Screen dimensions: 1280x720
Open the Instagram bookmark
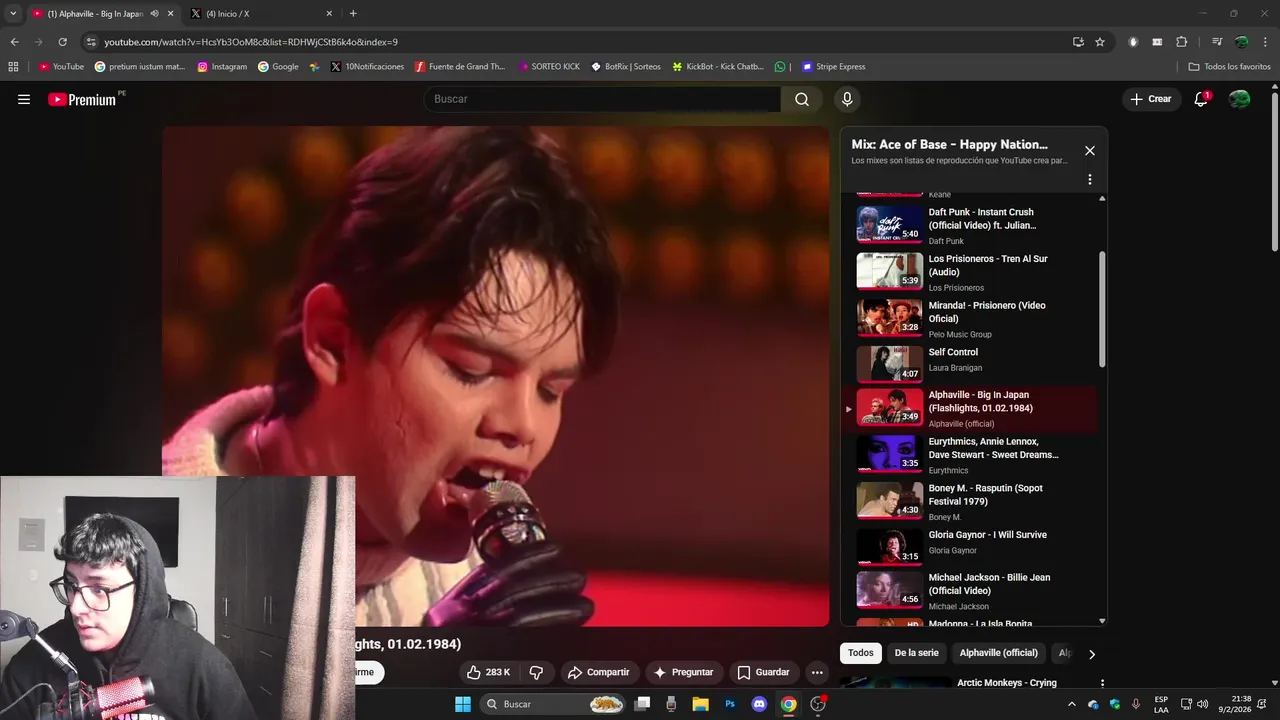point(222,67)
